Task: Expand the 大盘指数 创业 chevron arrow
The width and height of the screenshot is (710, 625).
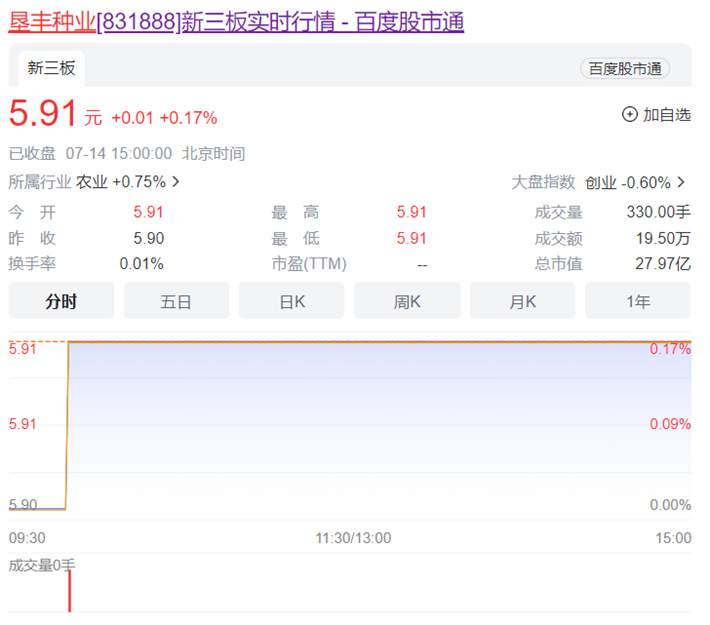Action: tap(681, 182)
